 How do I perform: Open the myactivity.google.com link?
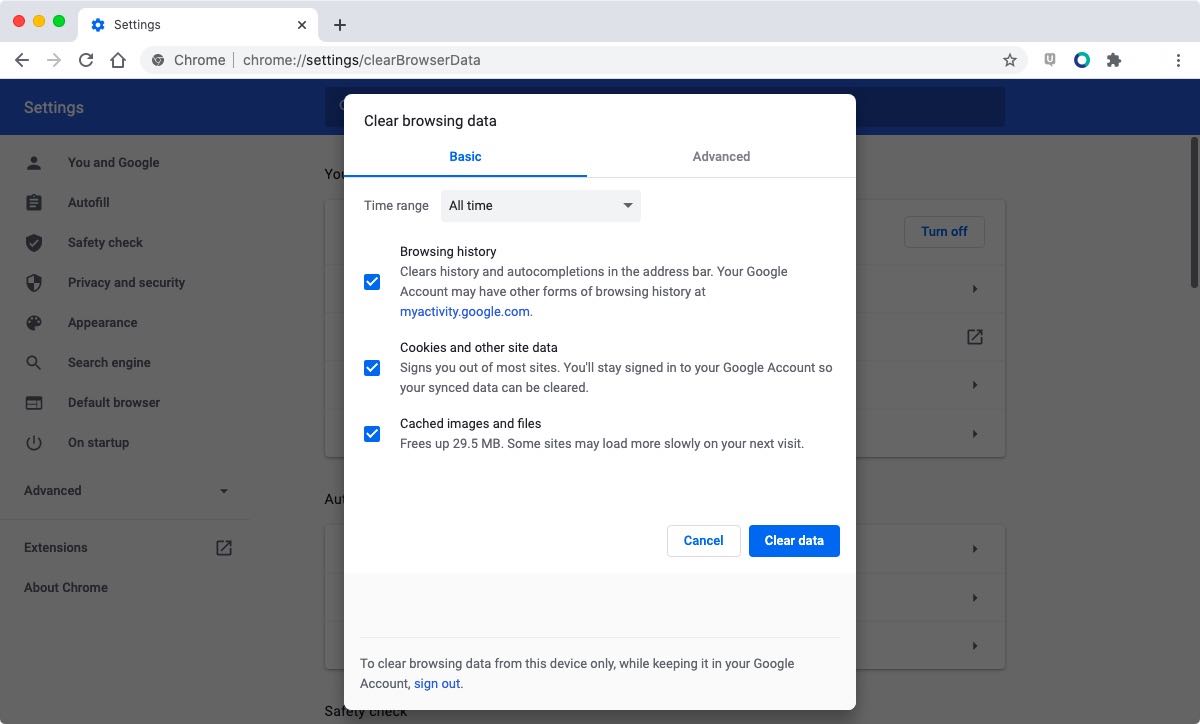point(464,311)
